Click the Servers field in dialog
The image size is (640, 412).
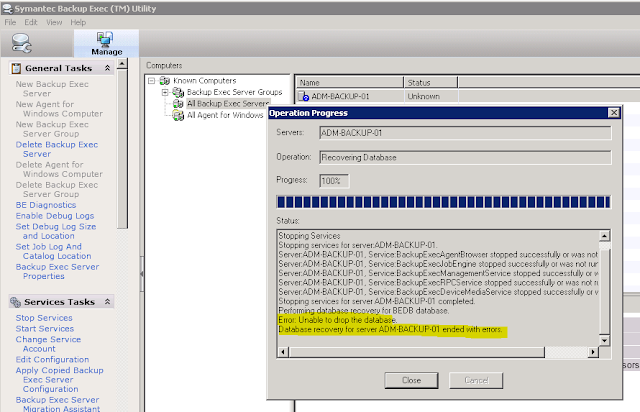[465, 133]
